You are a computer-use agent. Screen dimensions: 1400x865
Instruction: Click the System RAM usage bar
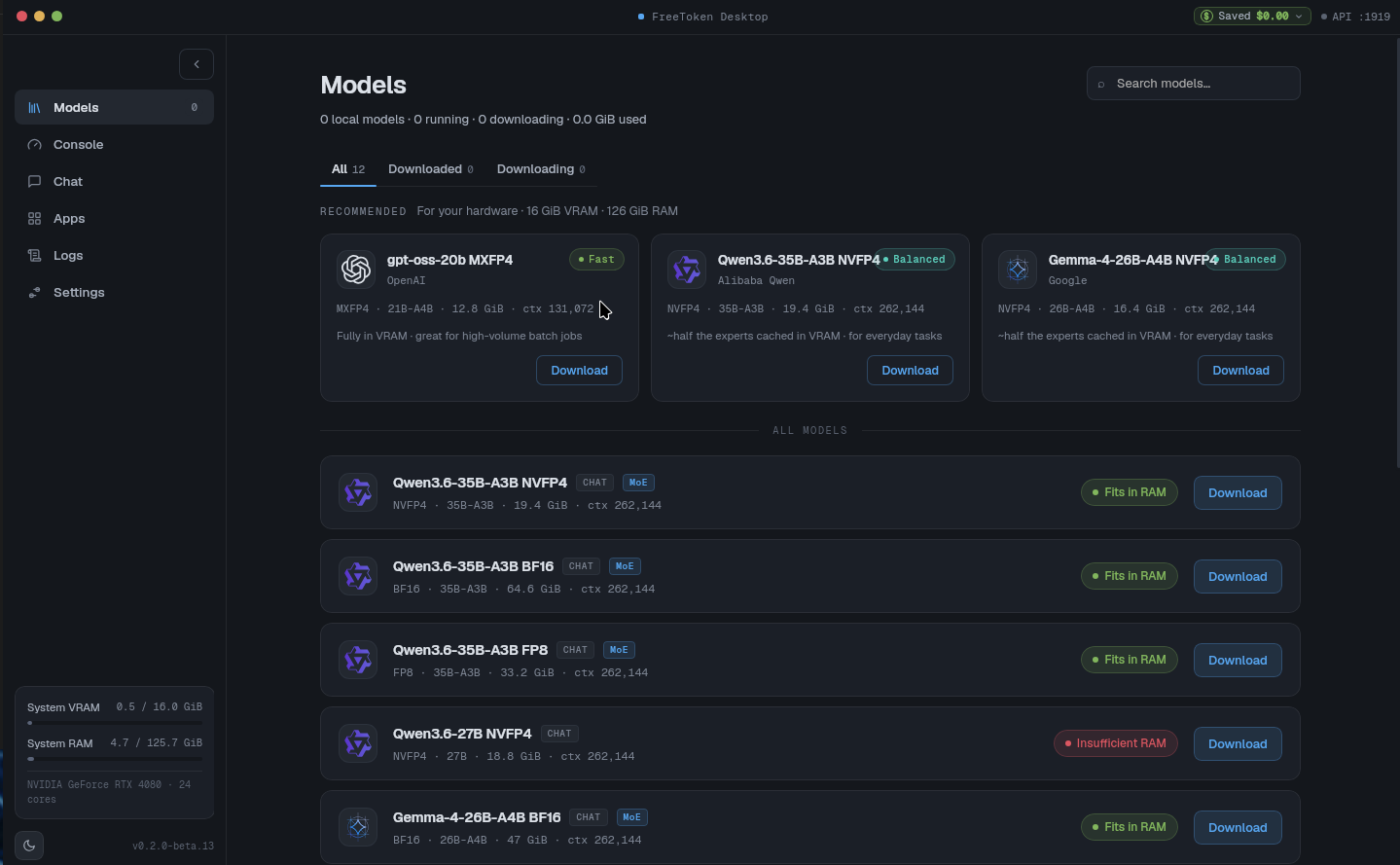click(x=115, y=759)
